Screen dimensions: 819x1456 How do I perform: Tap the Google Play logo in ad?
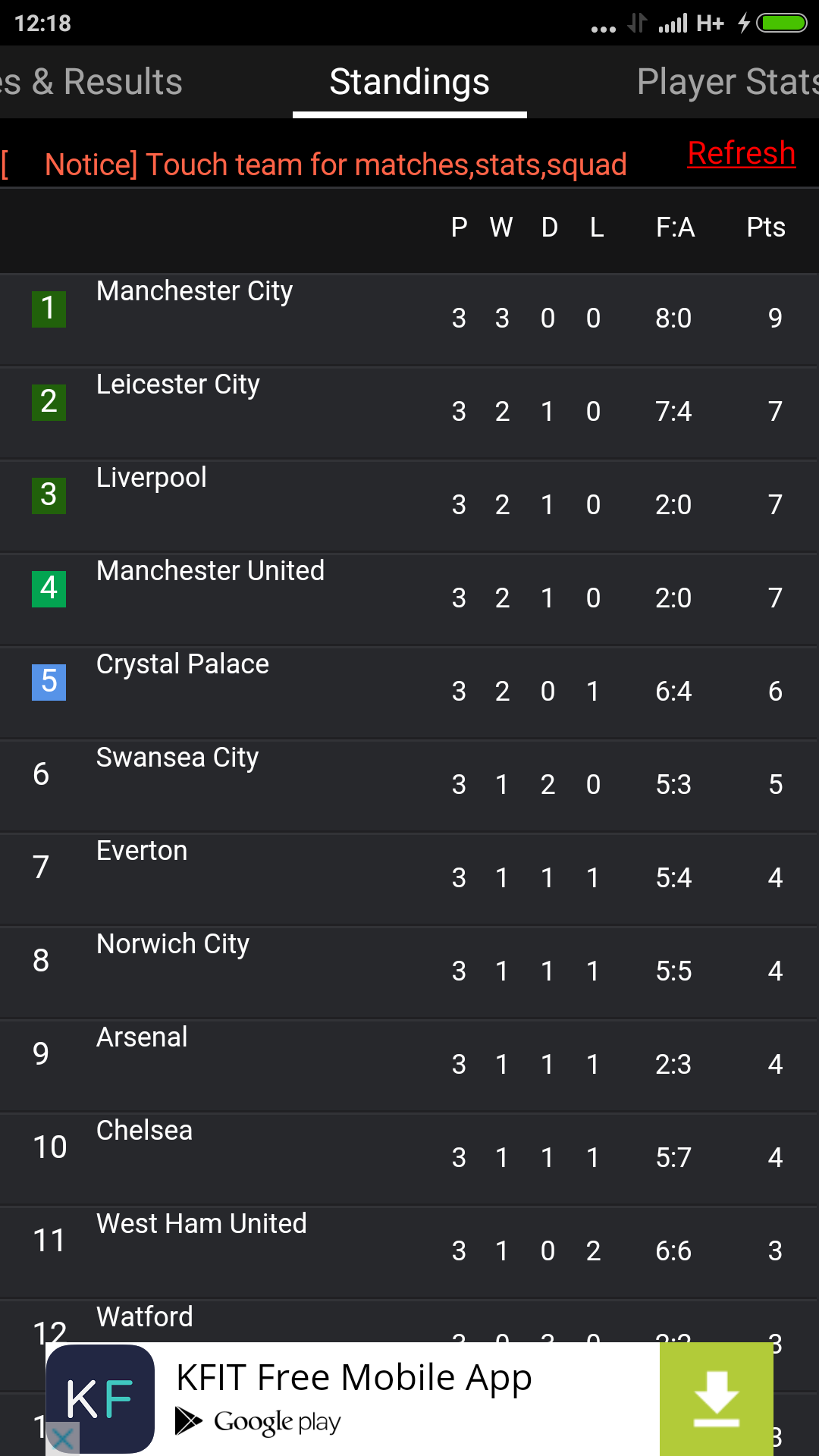pyautogui.click(x=259, y=1422)
